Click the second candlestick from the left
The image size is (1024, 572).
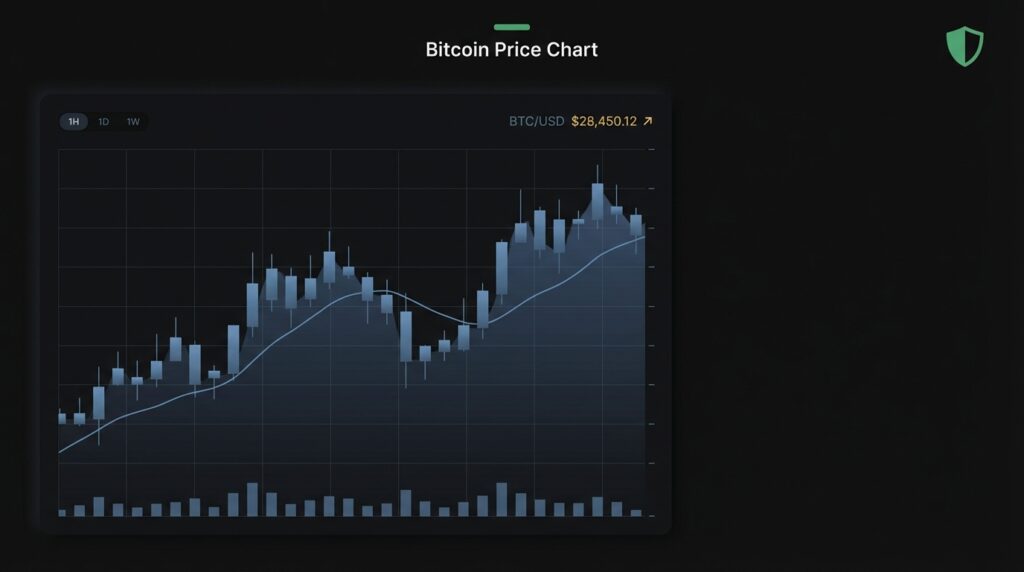(80, 419)
